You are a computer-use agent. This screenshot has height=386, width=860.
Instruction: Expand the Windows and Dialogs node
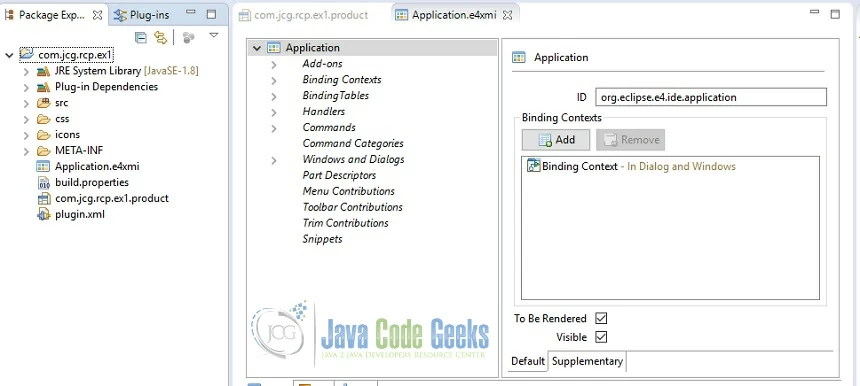(274, 160)
